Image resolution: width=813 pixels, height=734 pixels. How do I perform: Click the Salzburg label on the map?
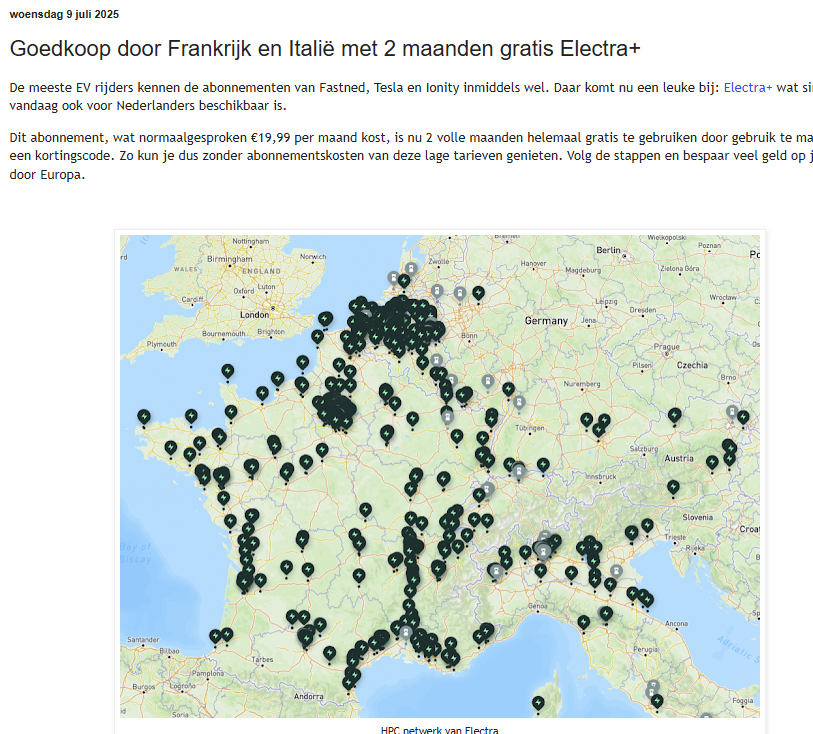(643, 449)
